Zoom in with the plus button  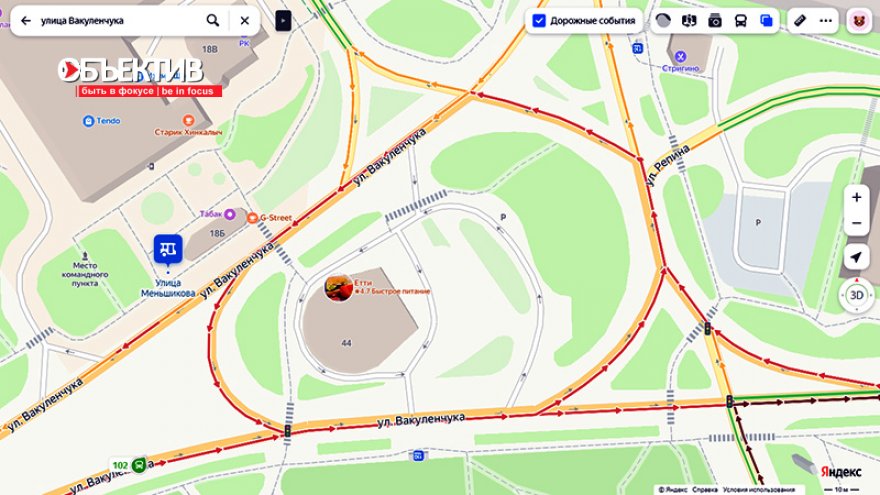pyautogui.click(x=856, y=198)
